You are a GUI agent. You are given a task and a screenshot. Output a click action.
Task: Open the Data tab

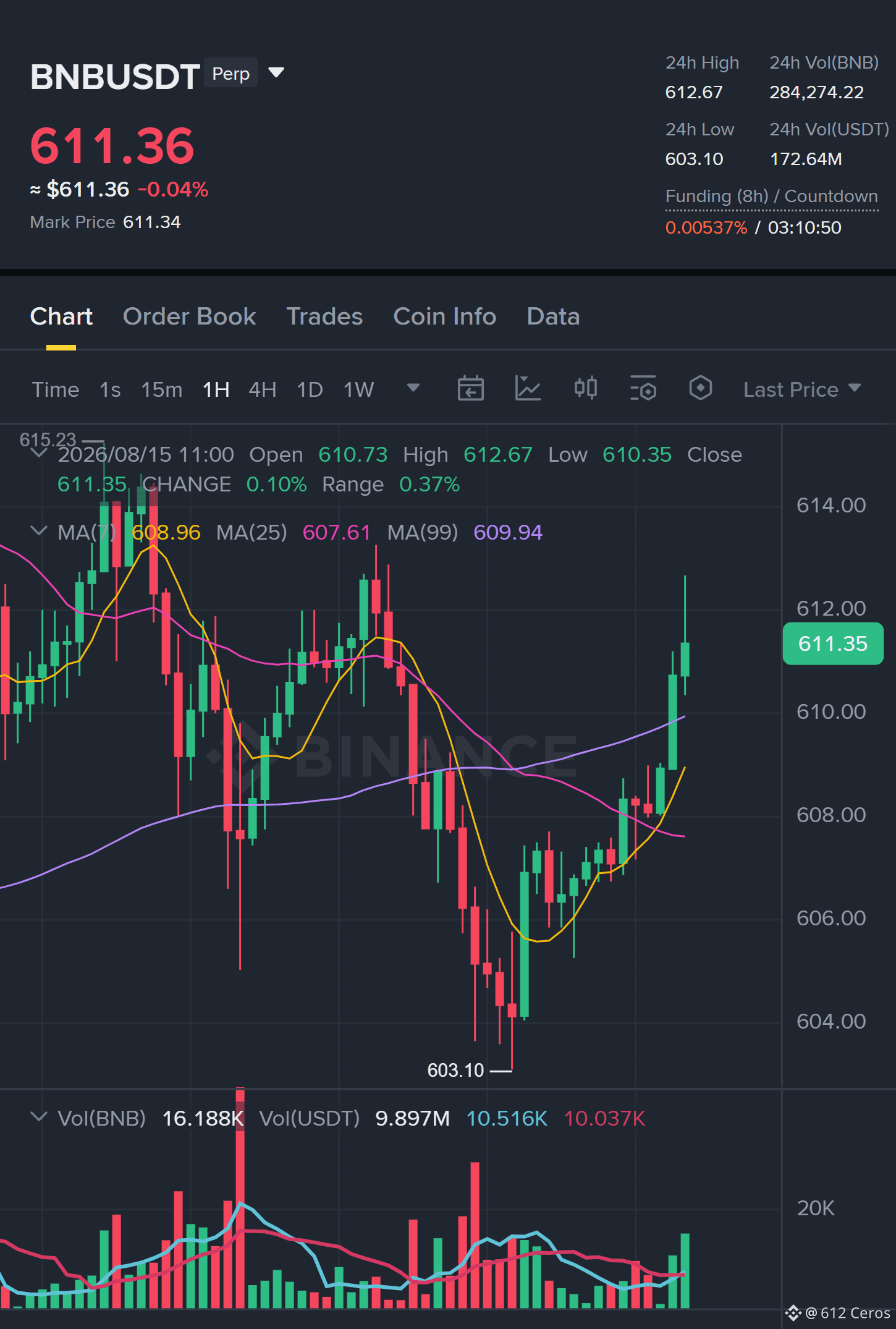[553, 316]
